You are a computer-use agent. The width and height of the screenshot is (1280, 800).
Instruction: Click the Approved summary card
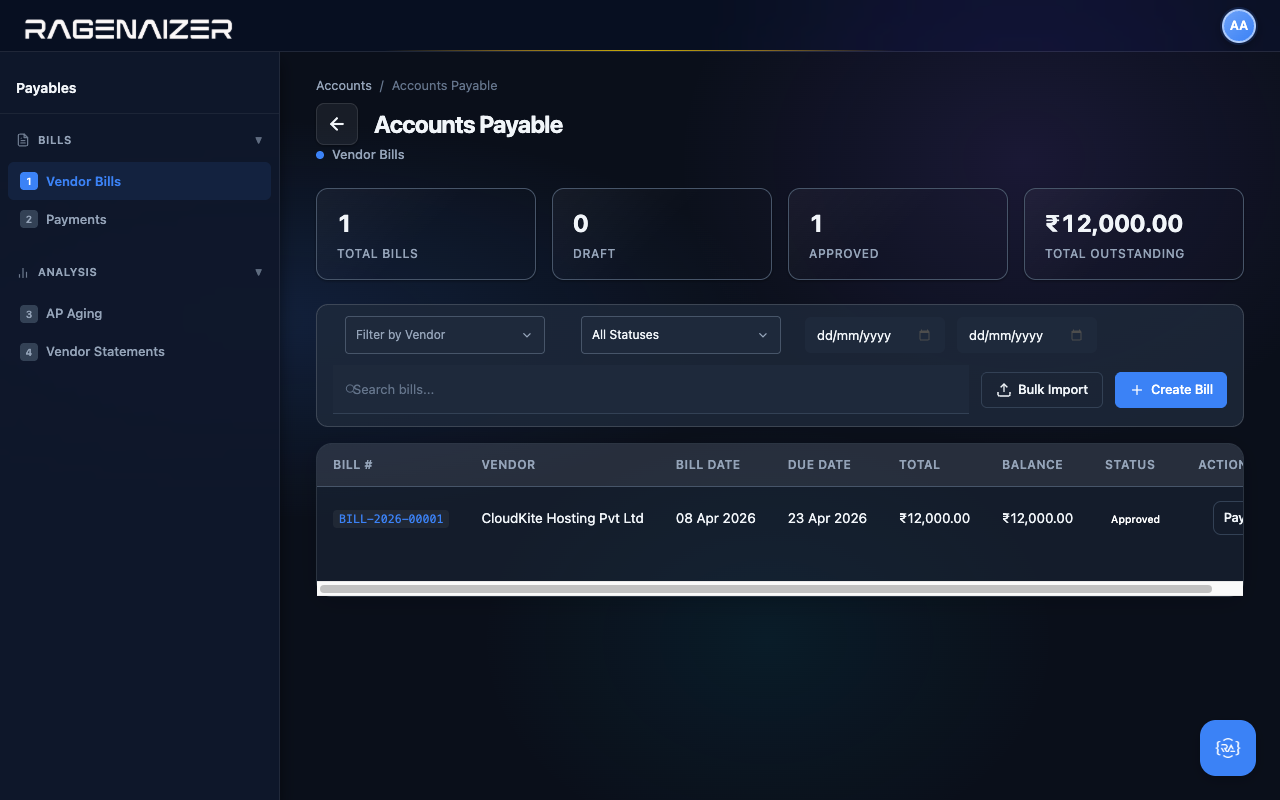[x=898, y=234]
